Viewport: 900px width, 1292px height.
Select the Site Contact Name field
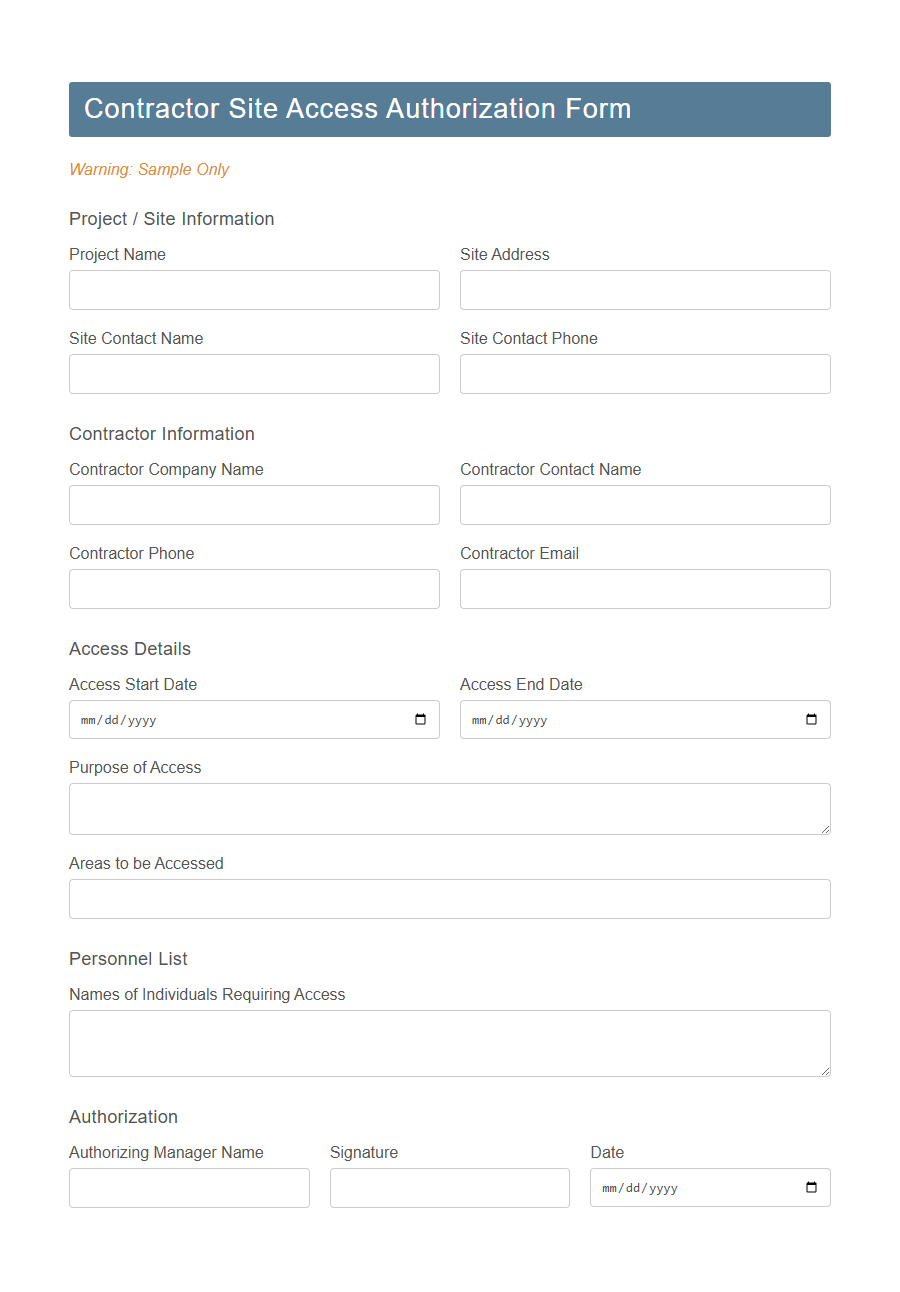(x=254, y=374)
